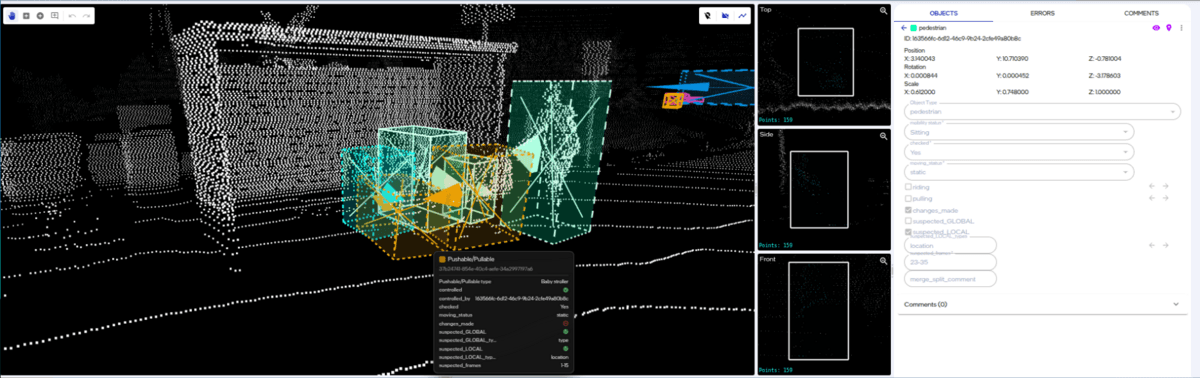Click the pulling row left arrow
This screenshot has height=378, width=1200.
point(1152,198)
